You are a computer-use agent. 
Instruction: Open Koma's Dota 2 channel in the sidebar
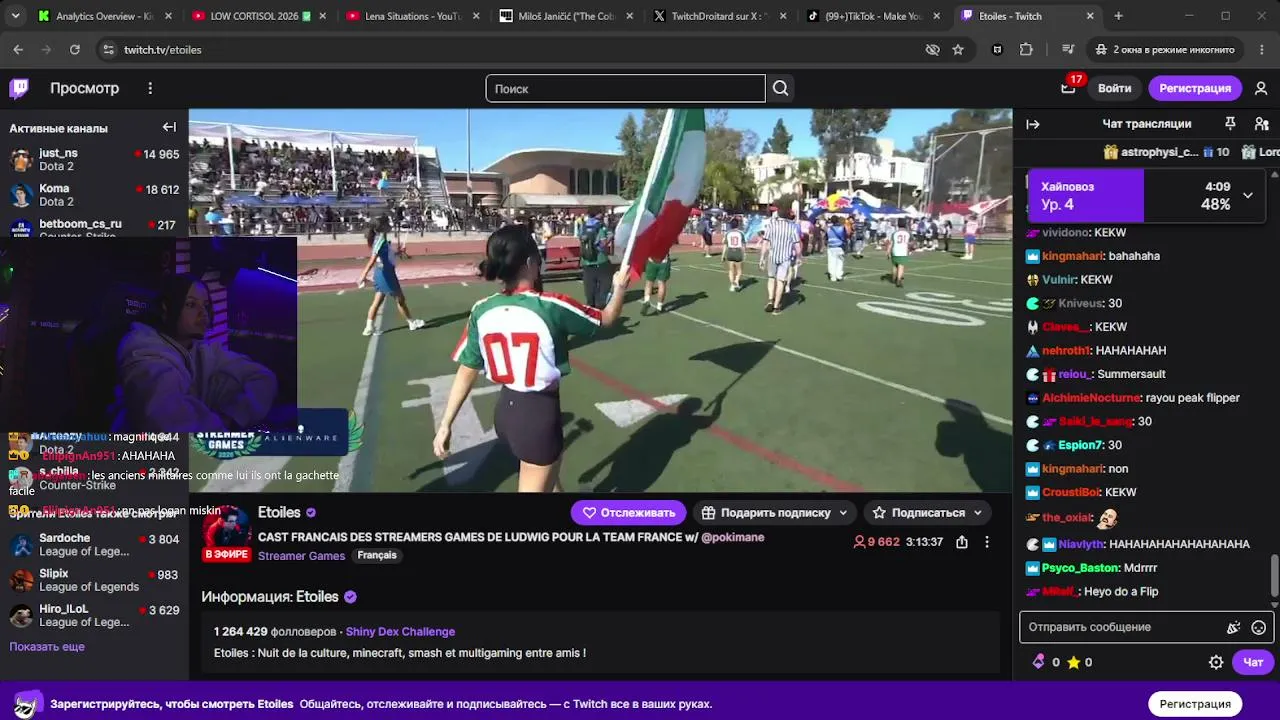[94, 195]
